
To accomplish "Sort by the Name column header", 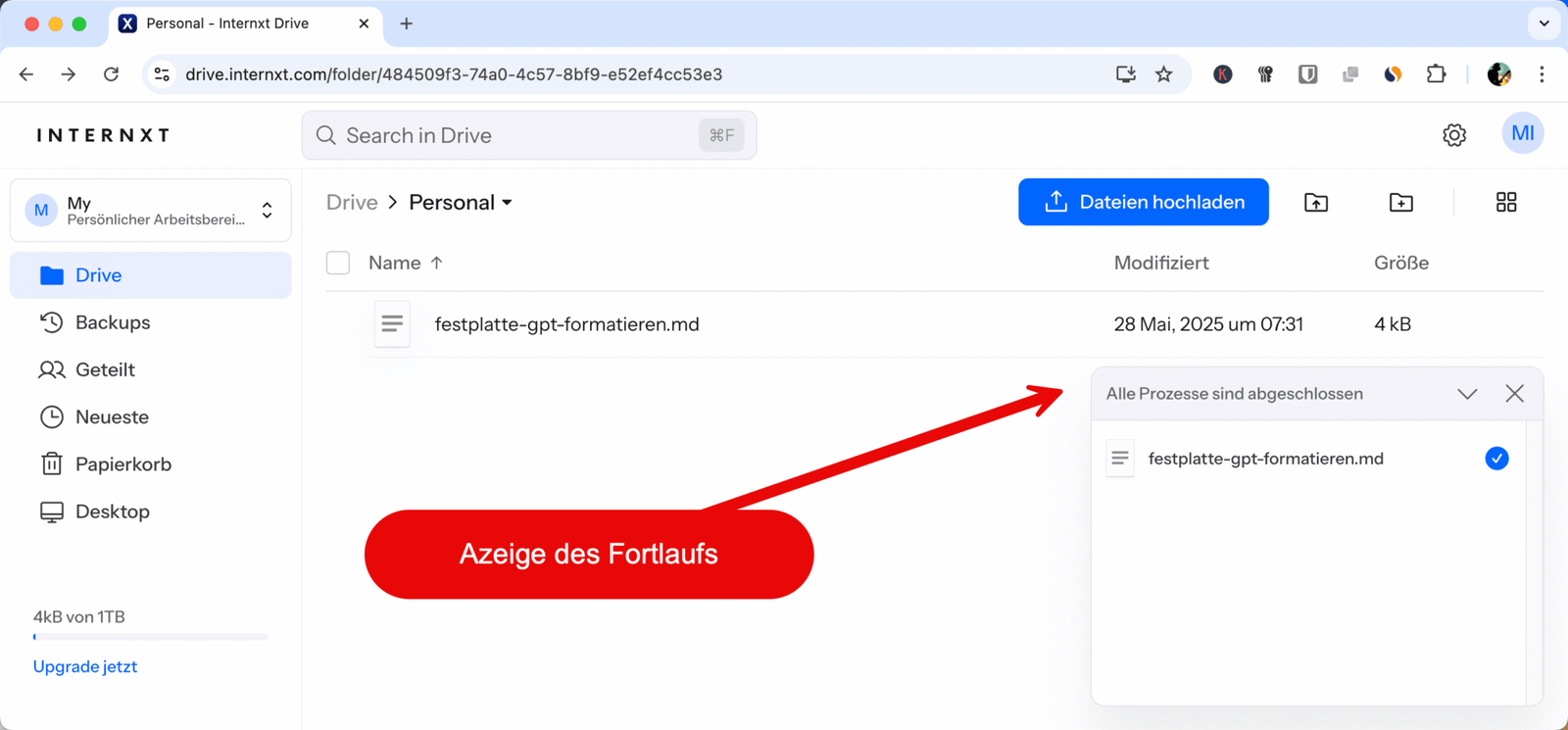I will coord(406,263).
